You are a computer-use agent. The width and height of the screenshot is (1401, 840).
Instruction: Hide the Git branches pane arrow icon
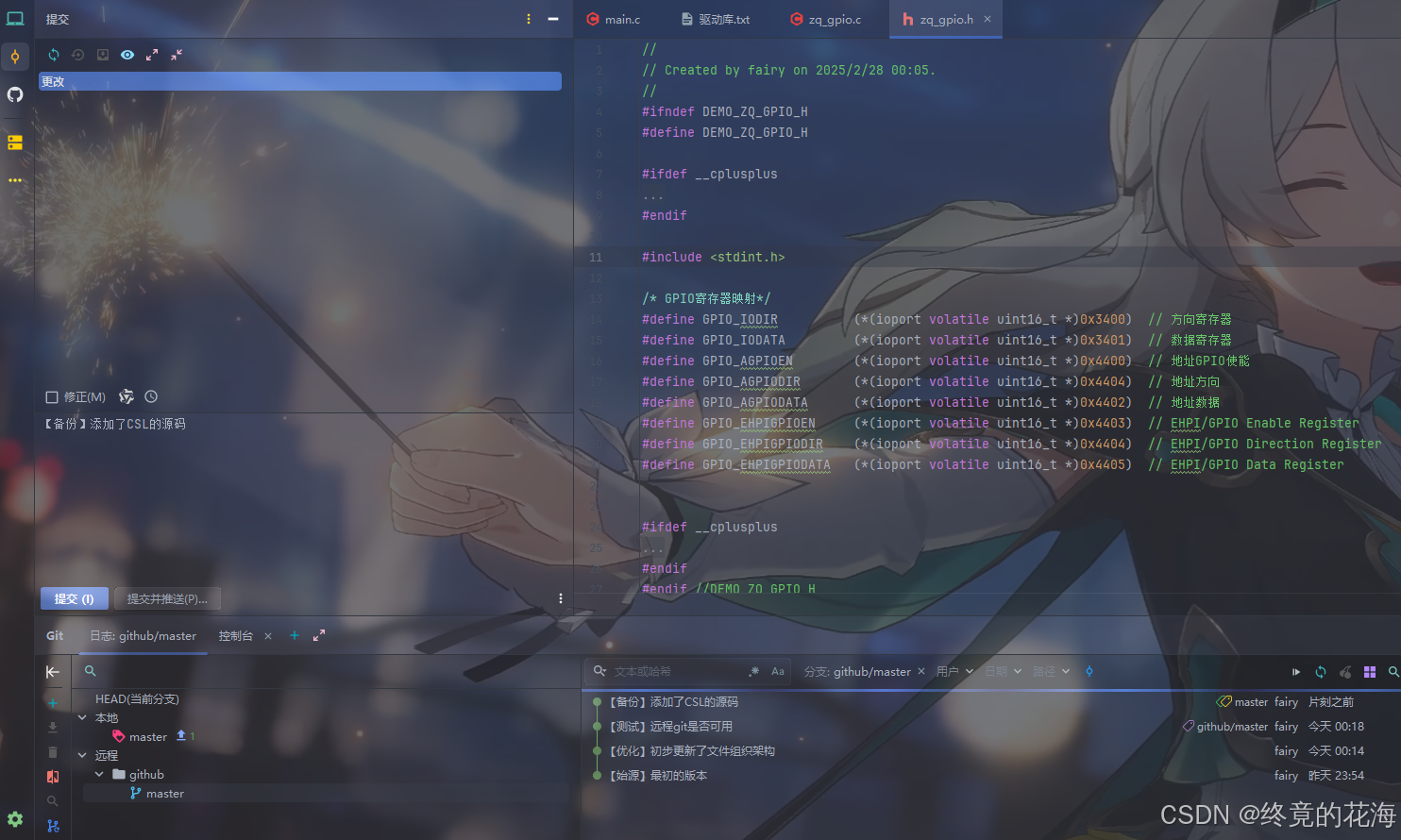click(x=53, y=671)
